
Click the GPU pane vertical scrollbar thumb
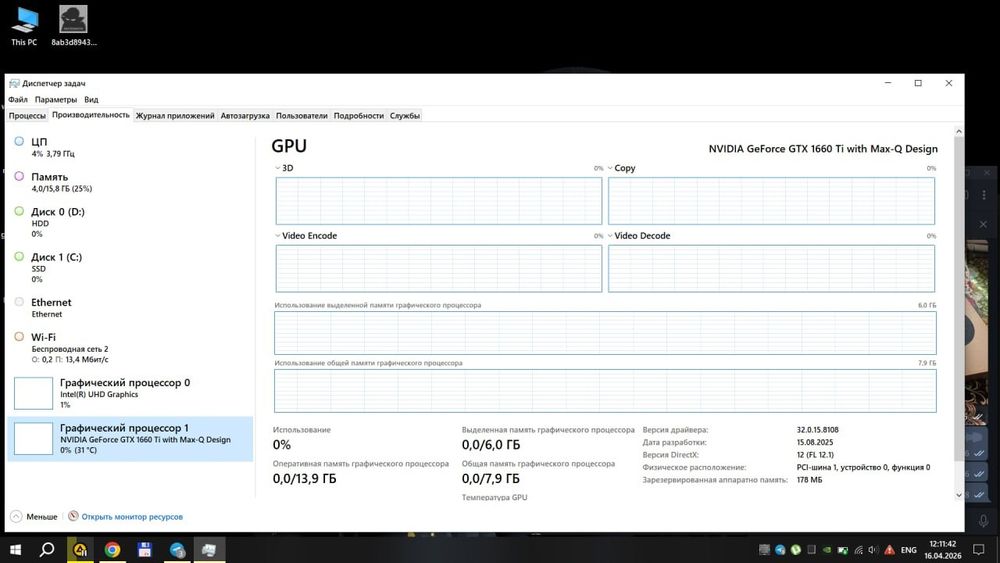click(959, 298)
